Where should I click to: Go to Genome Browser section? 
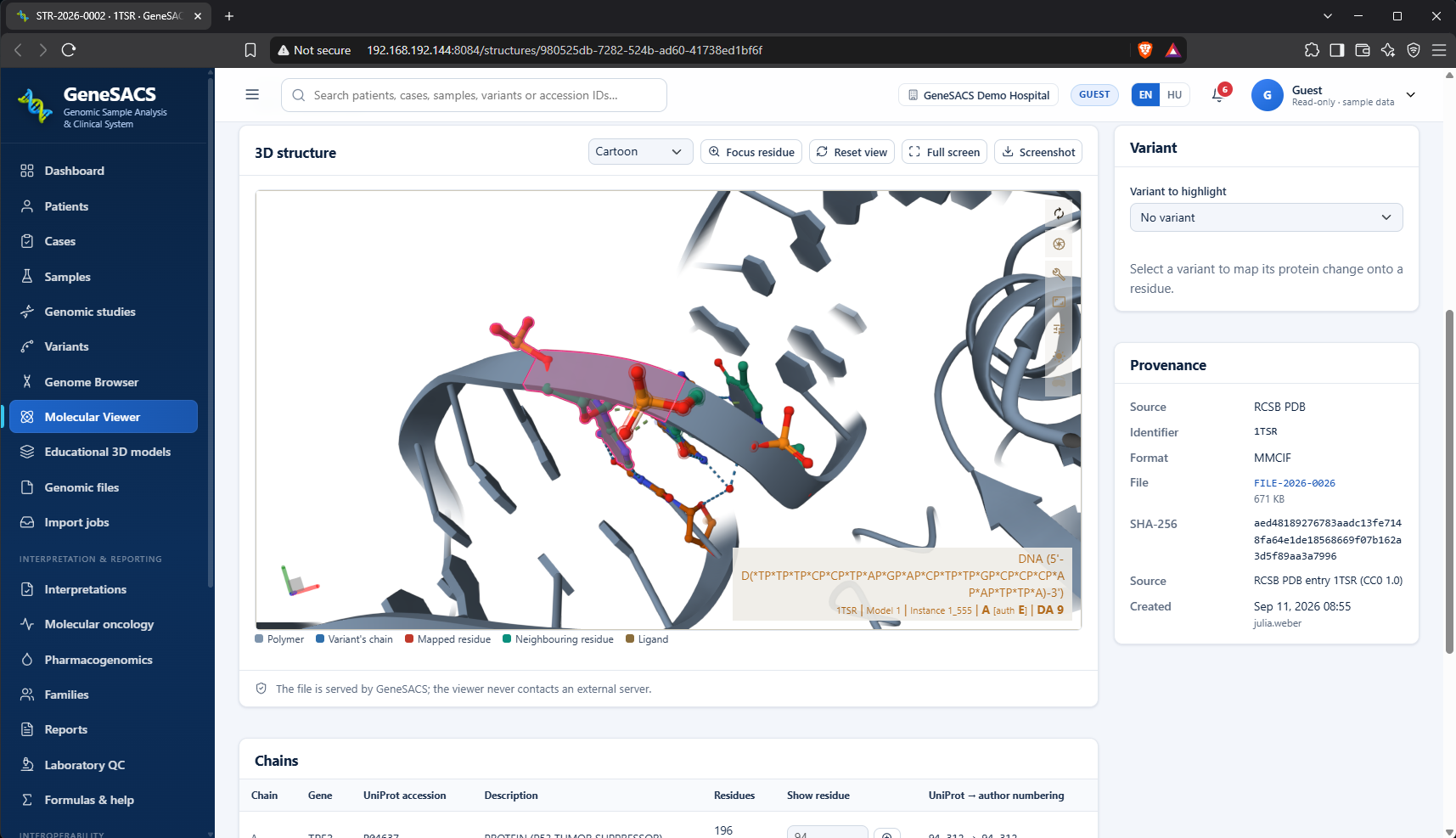(x=104, y=382)
